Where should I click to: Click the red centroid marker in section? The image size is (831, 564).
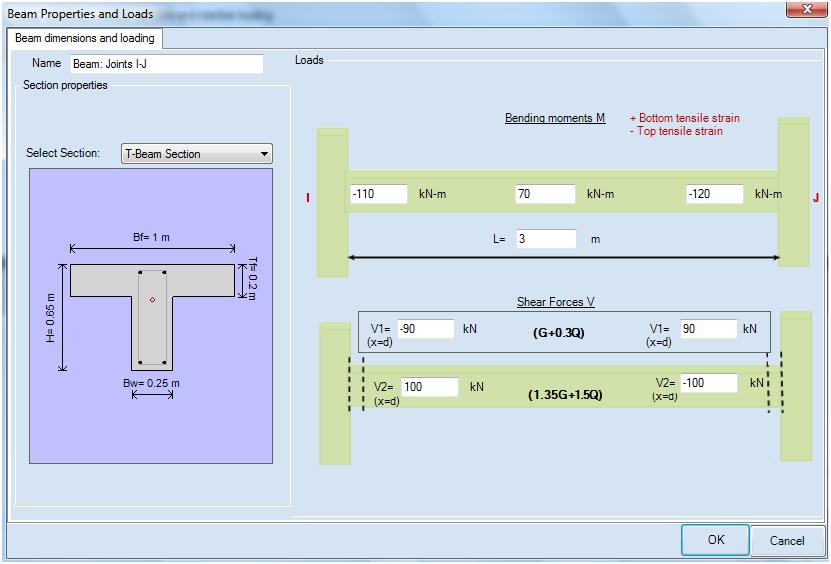(x=152, y=299)
